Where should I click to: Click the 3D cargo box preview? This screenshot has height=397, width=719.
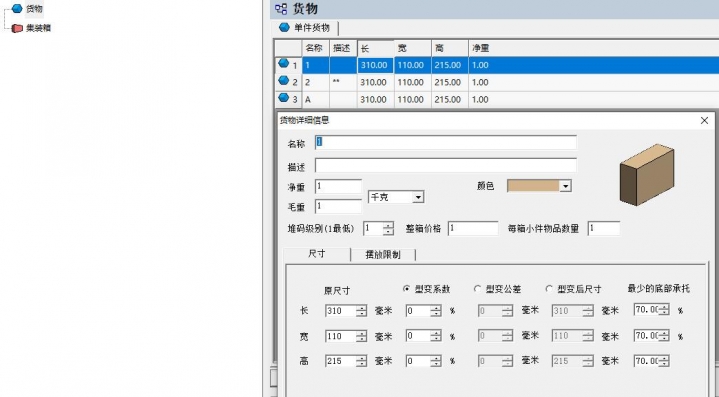pos(647,174)
